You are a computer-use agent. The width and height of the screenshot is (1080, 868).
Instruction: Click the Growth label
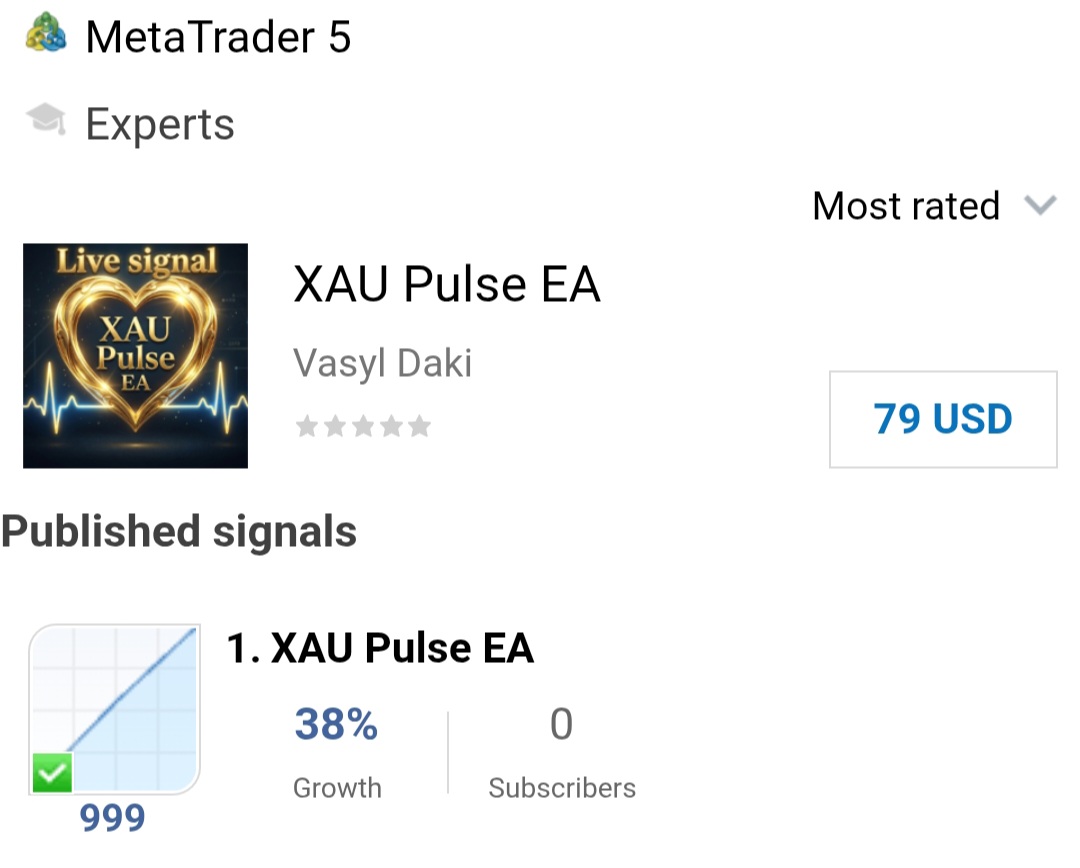[337, 788]
